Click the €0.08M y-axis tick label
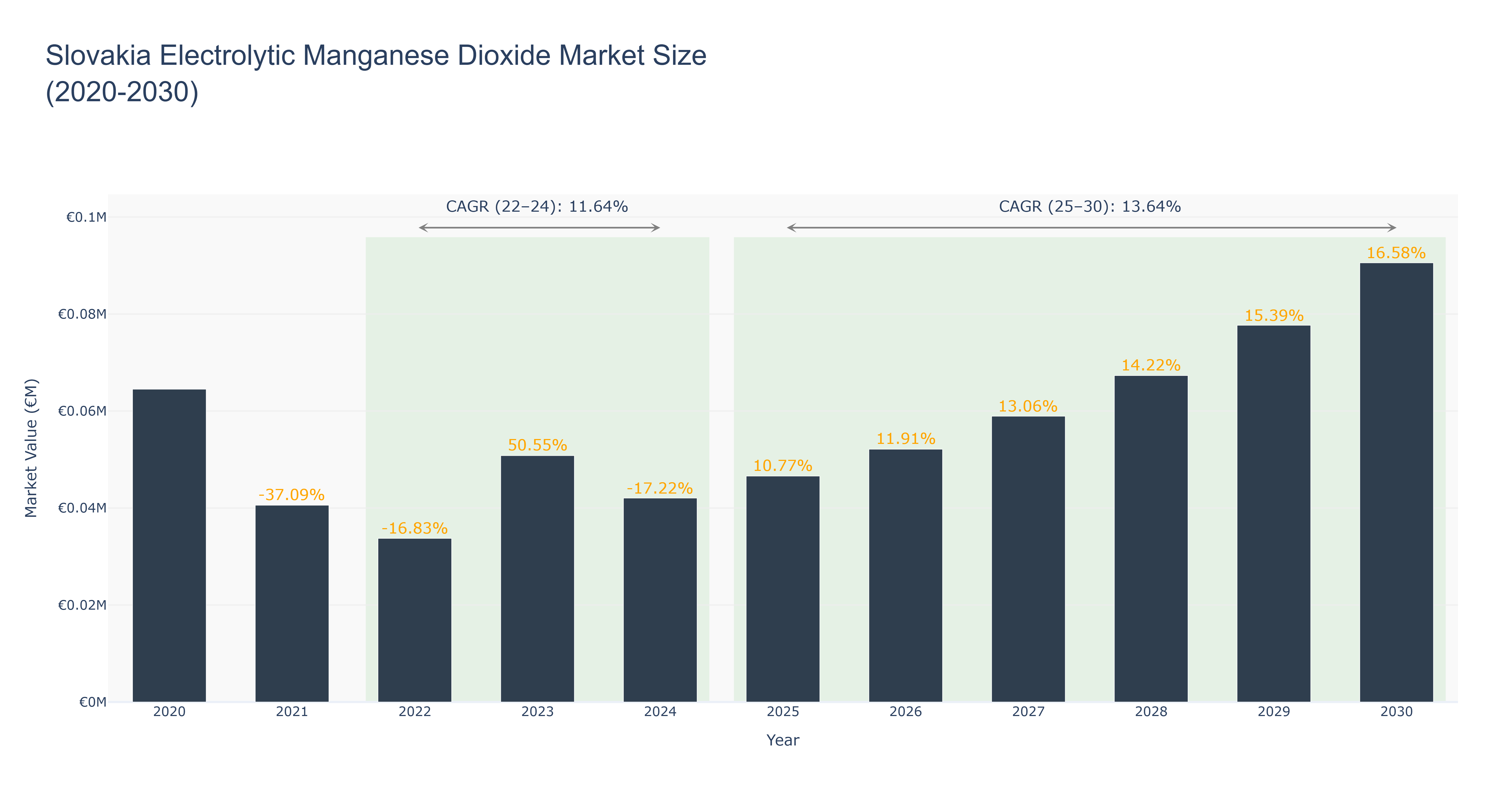This screenshot has height=810, width=1512. 82,314
